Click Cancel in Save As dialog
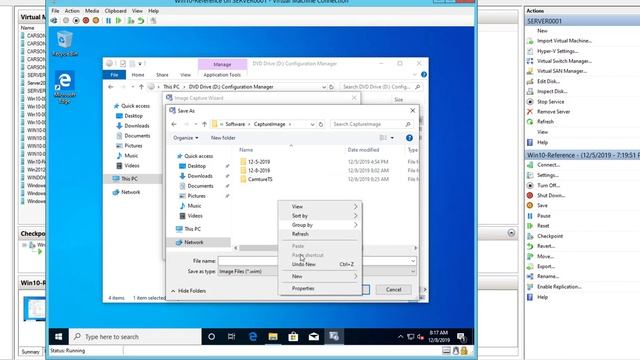 [x=393, y=289]
